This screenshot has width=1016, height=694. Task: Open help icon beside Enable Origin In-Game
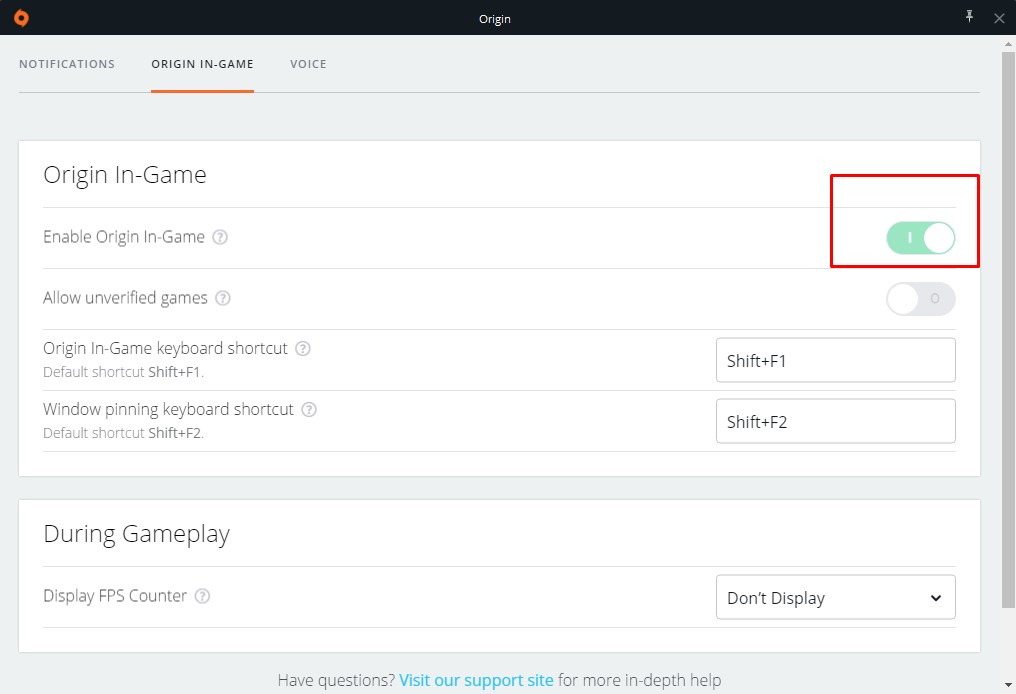pos(220,237)
